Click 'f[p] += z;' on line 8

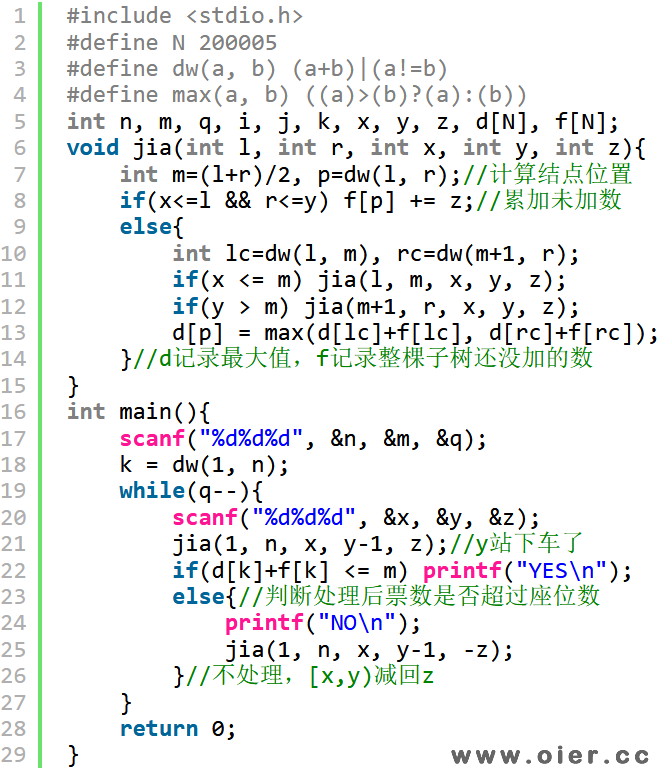click(x=409, y=201)
